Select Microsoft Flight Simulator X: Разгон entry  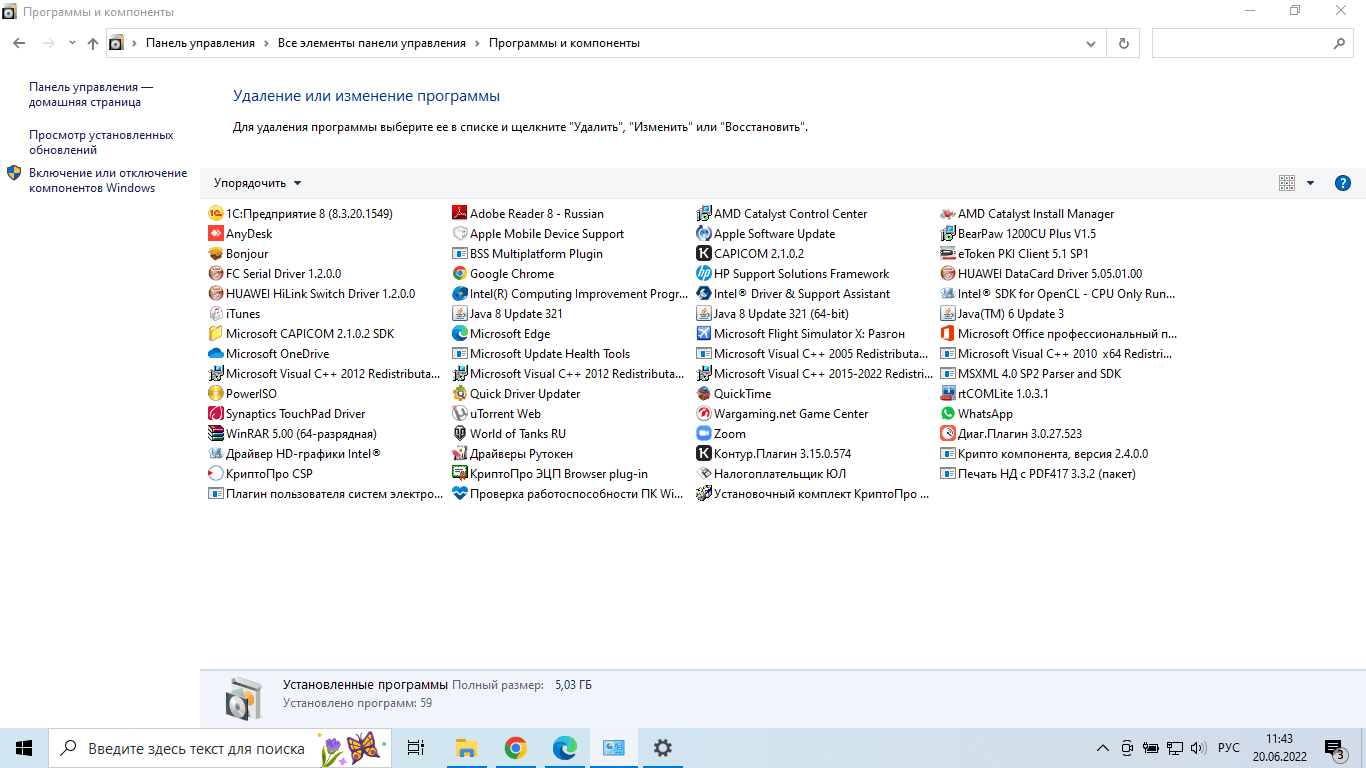pos(801,334)
